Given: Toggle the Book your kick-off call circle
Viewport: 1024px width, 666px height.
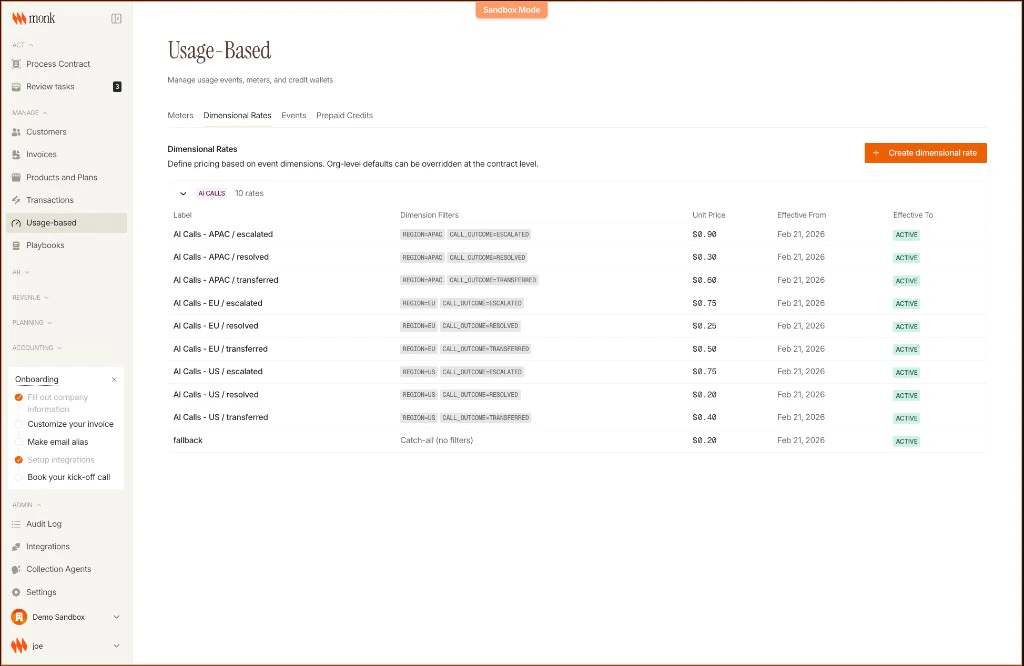Looking at the screenshot, I should (19, 477).
